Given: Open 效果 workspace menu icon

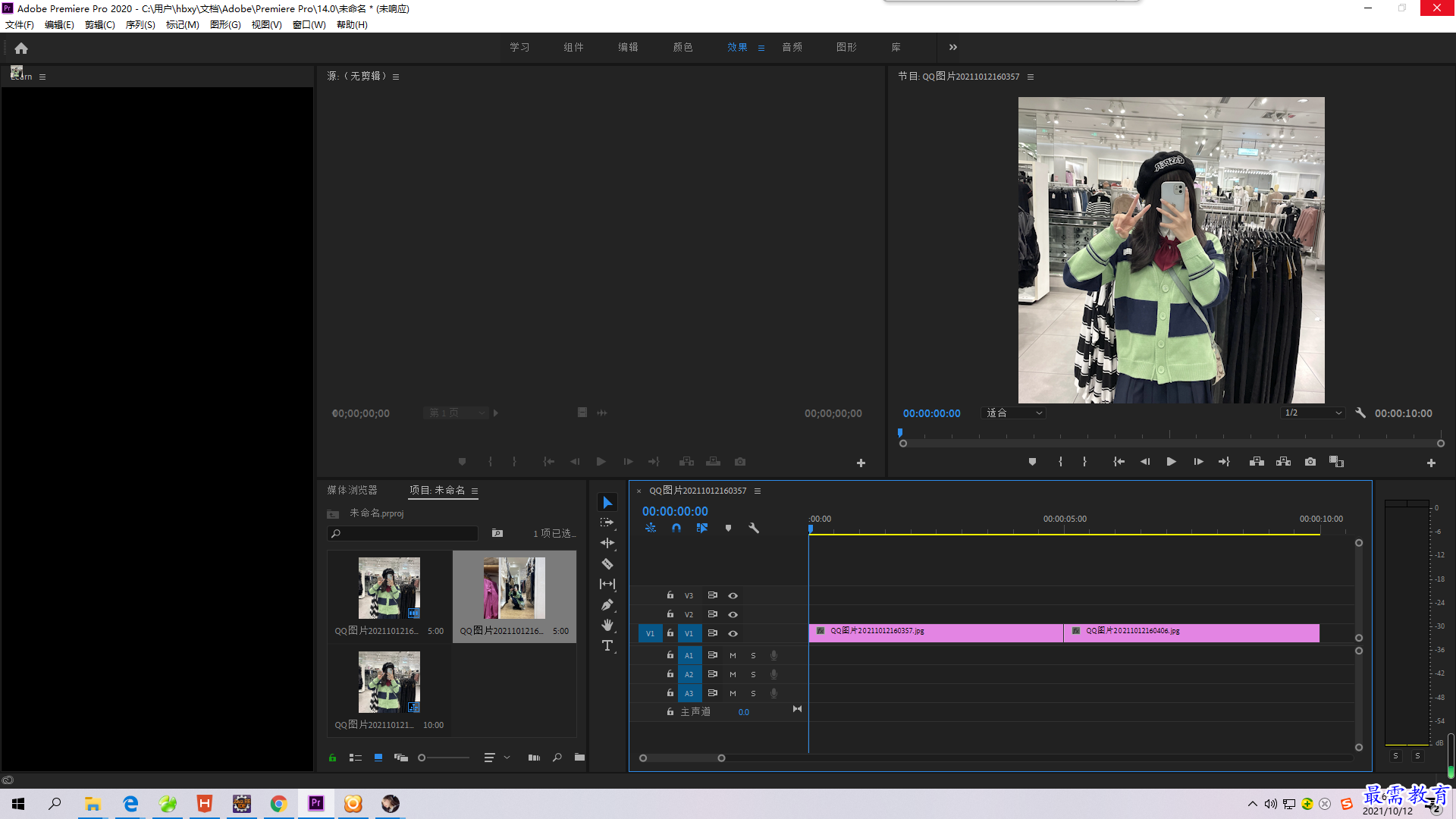Looking at the screenshot, I should 761,48.
